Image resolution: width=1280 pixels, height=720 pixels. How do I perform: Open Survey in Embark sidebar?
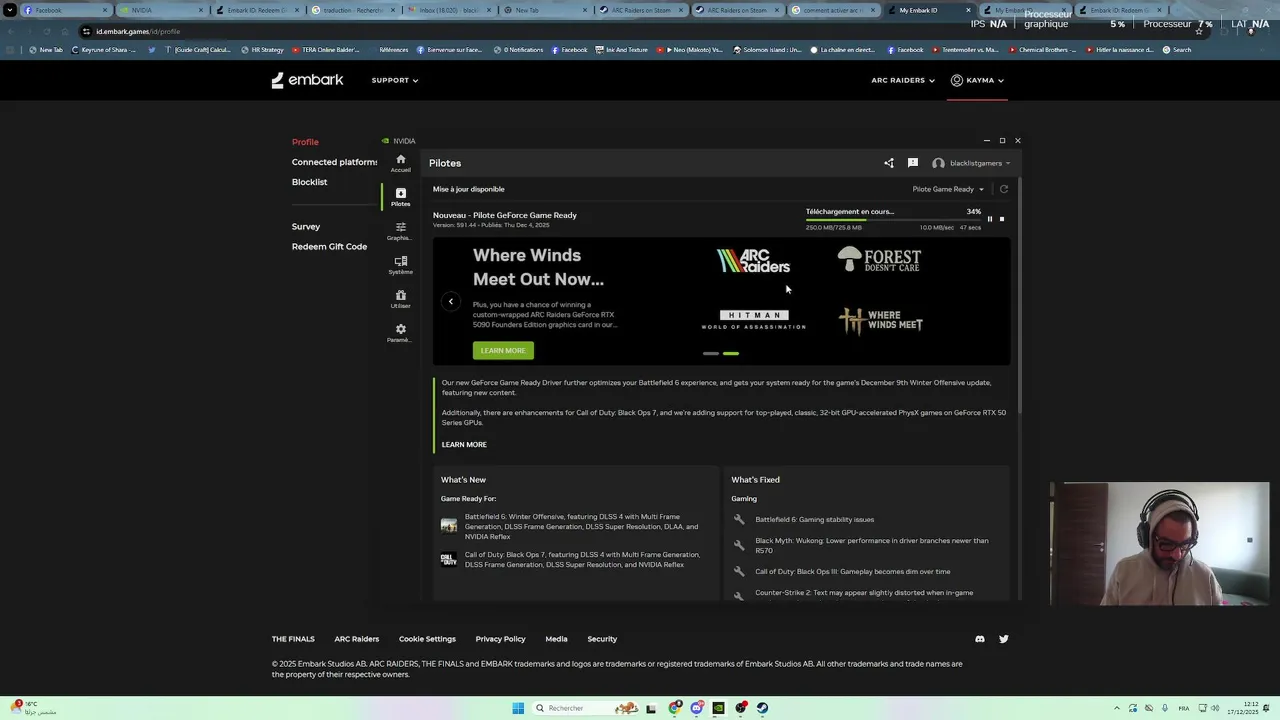(306, 227)
